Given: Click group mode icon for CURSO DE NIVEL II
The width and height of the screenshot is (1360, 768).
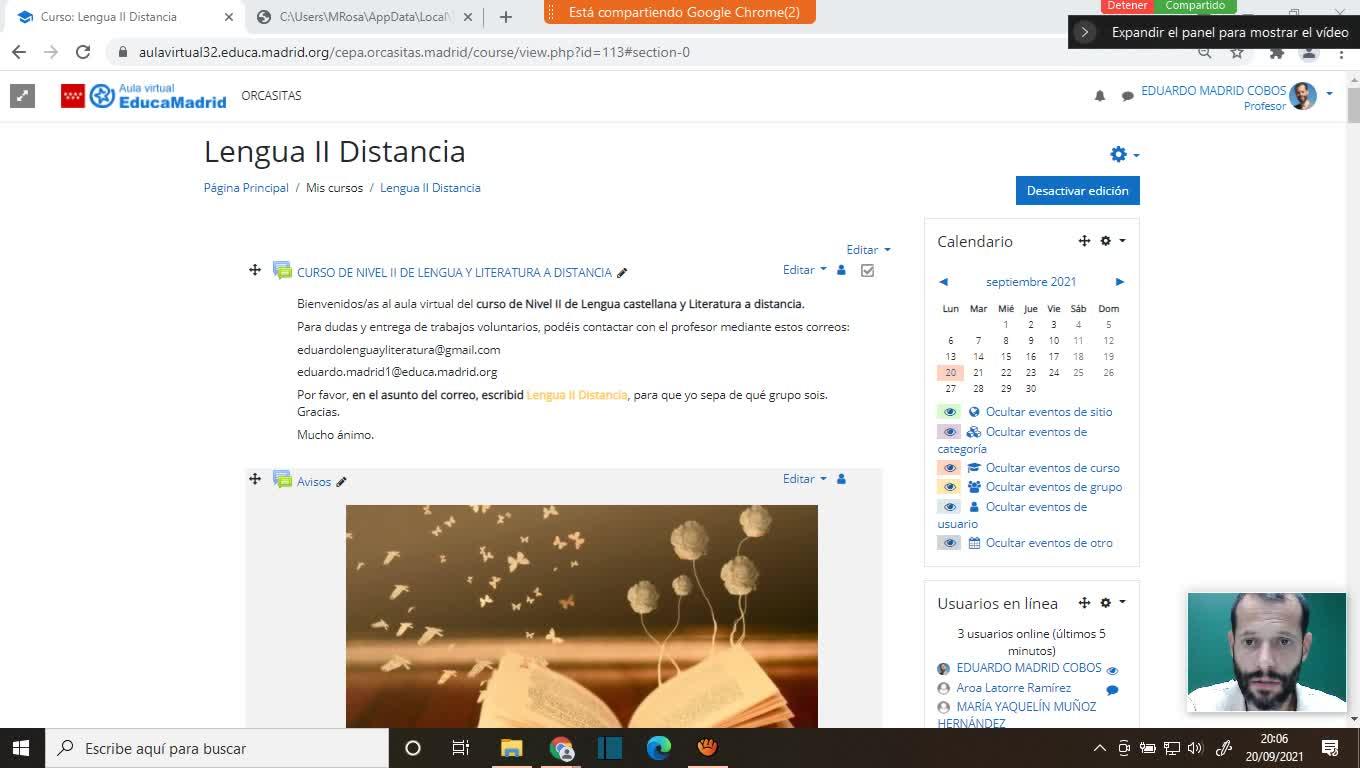Looking at the screenshot, I should [841, 270].
